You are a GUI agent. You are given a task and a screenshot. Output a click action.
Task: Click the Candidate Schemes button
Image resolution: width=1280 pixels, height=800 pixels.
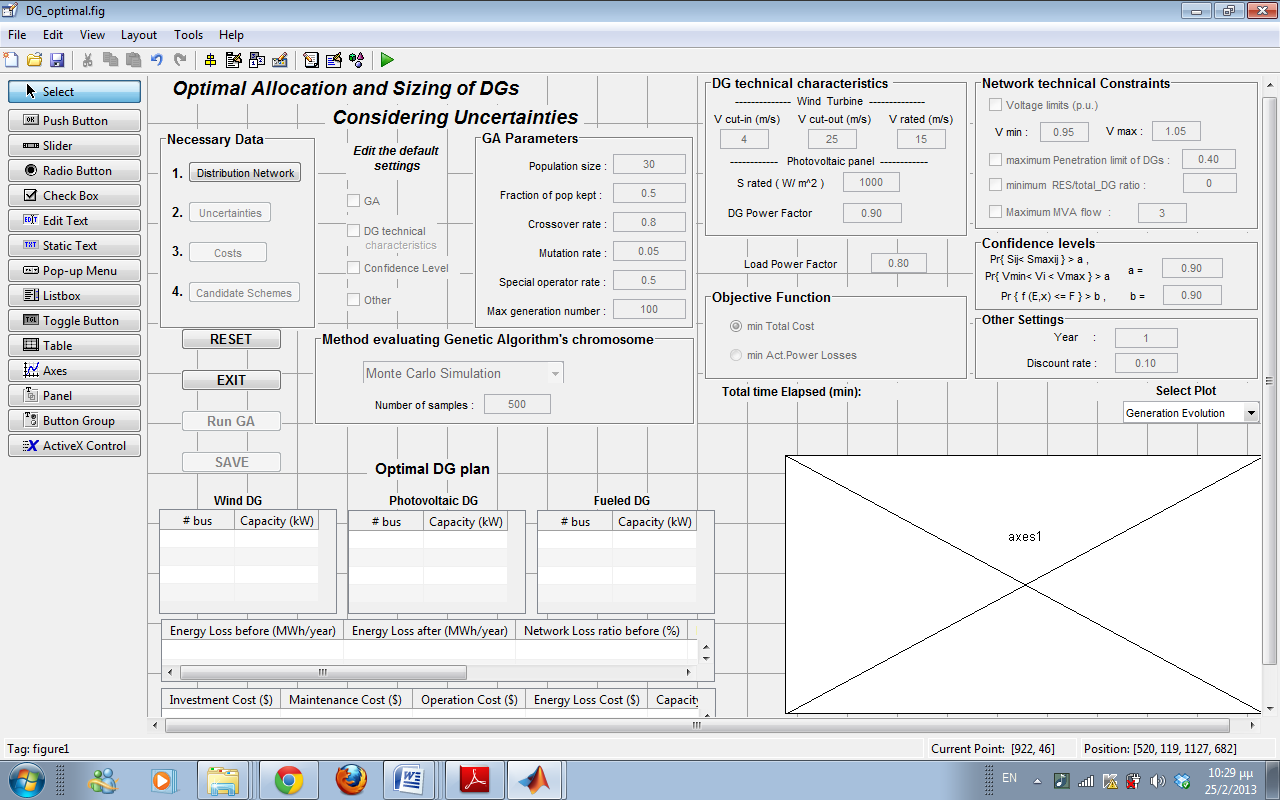(x=244, y=293)
